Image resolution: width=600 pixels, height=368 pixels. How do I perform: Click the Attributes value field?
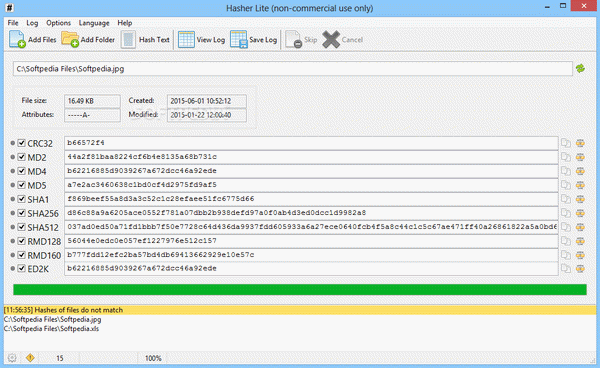click(92, 115)
